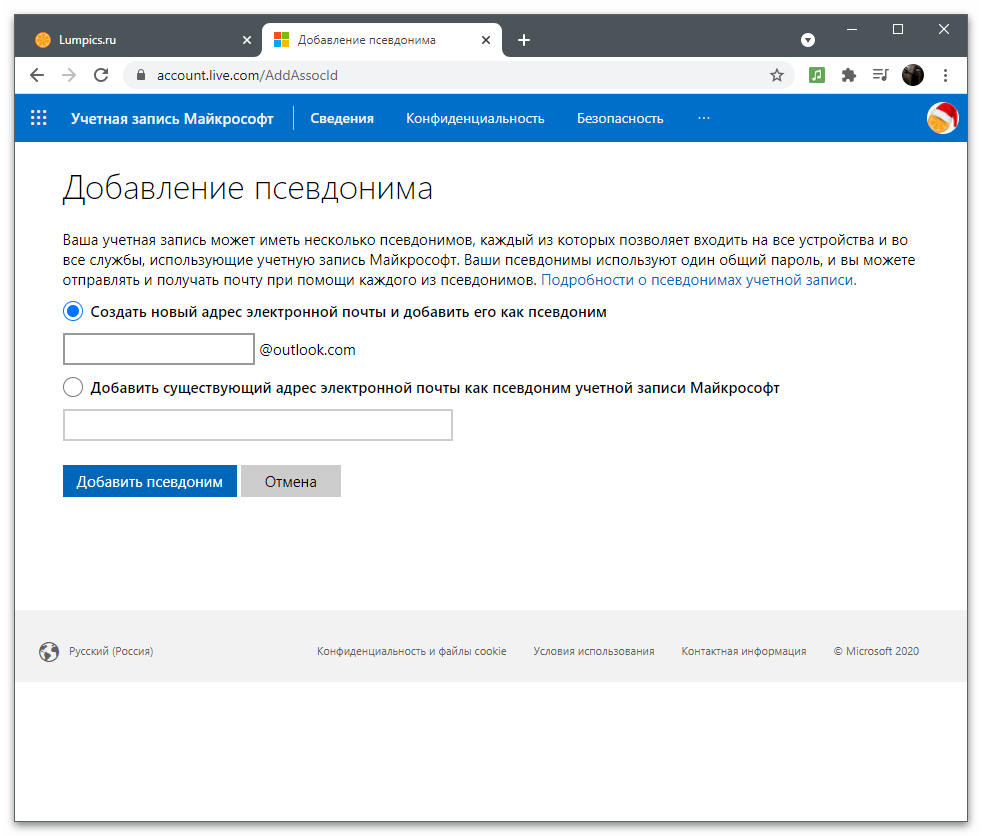
Task: Open the Microsoft apps grid launcher
Action: pyautogui.click(x=39, y=118)
